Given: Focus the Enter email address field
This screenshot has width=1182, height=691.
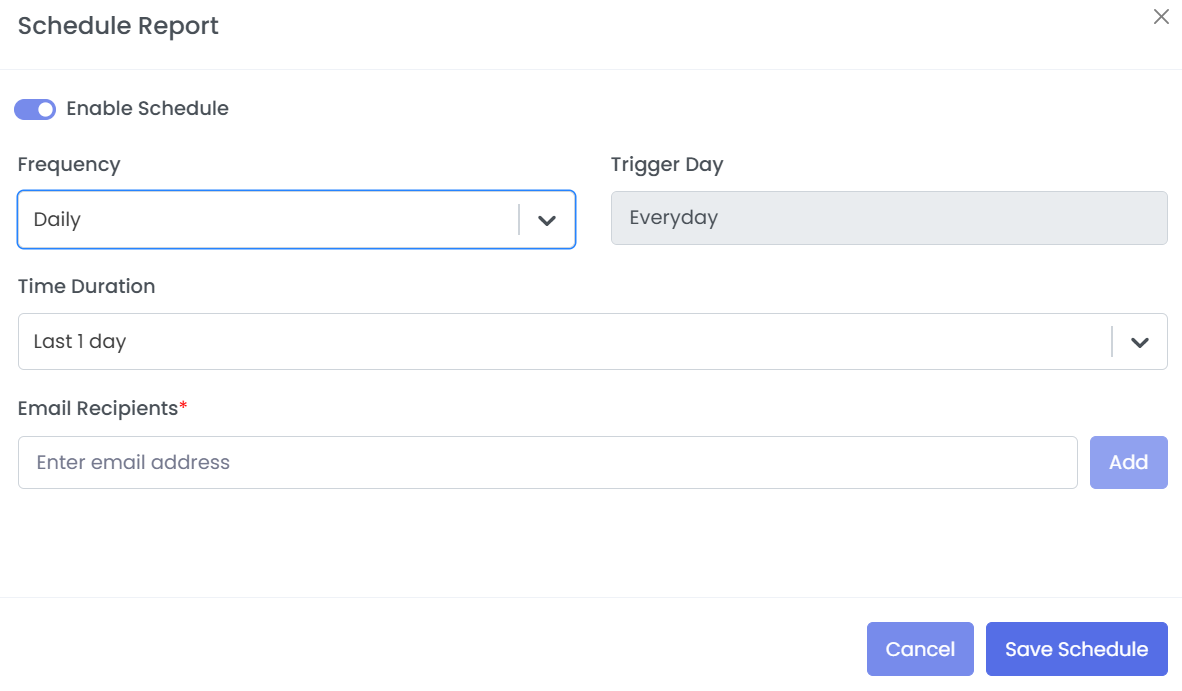Looking at the screenshot, I should (x=547, y=463).
